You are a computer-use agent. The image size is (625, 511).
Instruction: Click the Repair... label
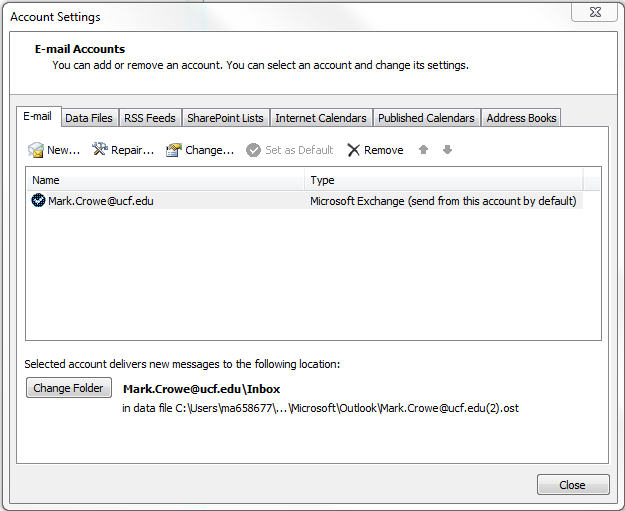pyautogui.click(x=132, y=150)
